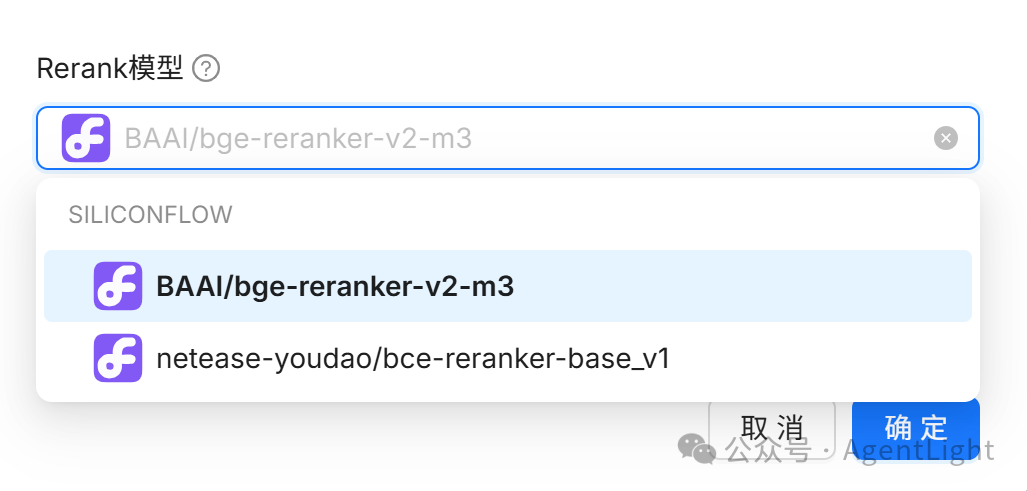
Task: Click the SILICONFLOW group header
Action: coord(151,215)
